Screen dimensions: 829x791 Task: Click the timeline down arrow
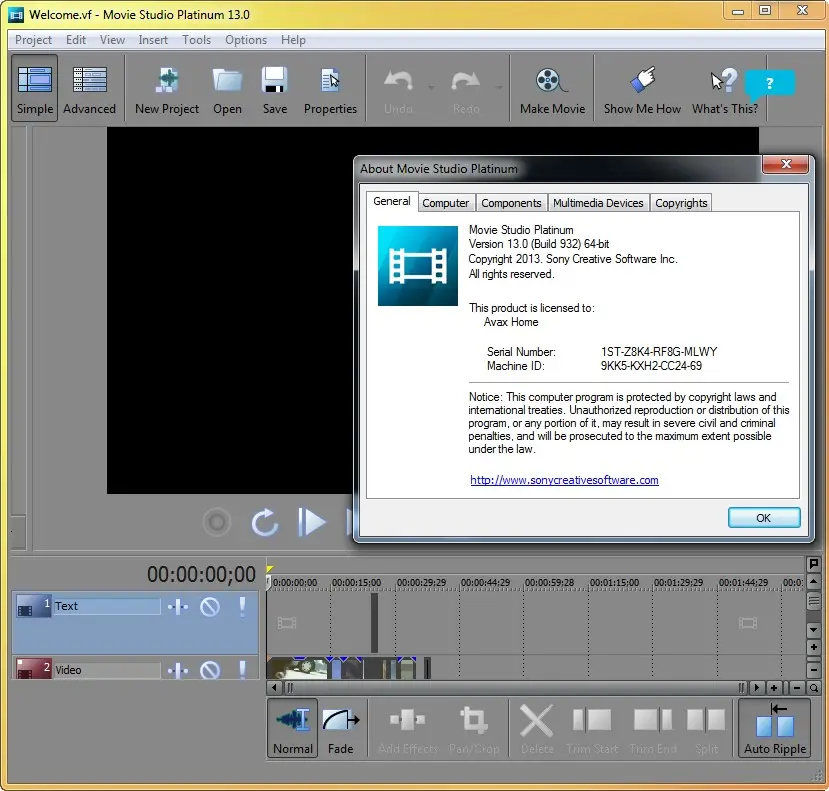click(814, 630)
